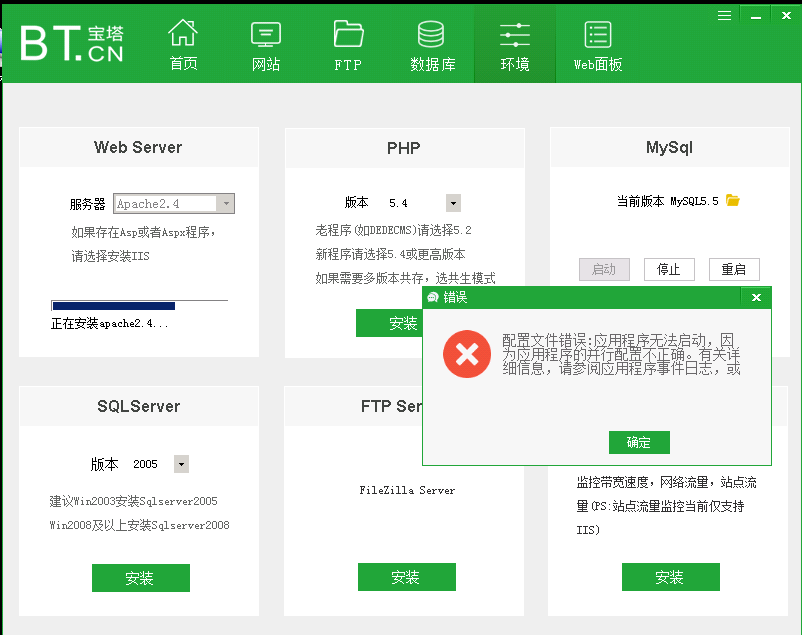Screen dimensions: 802x635
Task: Click the Win2008及以上安装Sqlserver2008 note
Action: [139, 525]
